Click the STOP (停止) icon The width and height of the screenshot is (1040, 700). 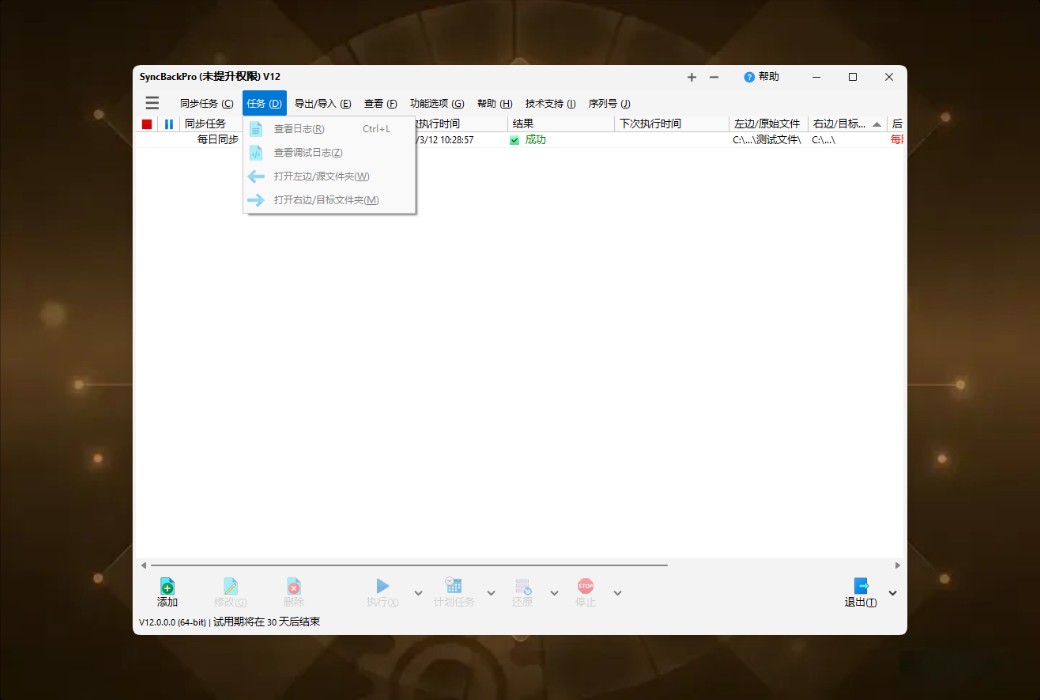585,587
